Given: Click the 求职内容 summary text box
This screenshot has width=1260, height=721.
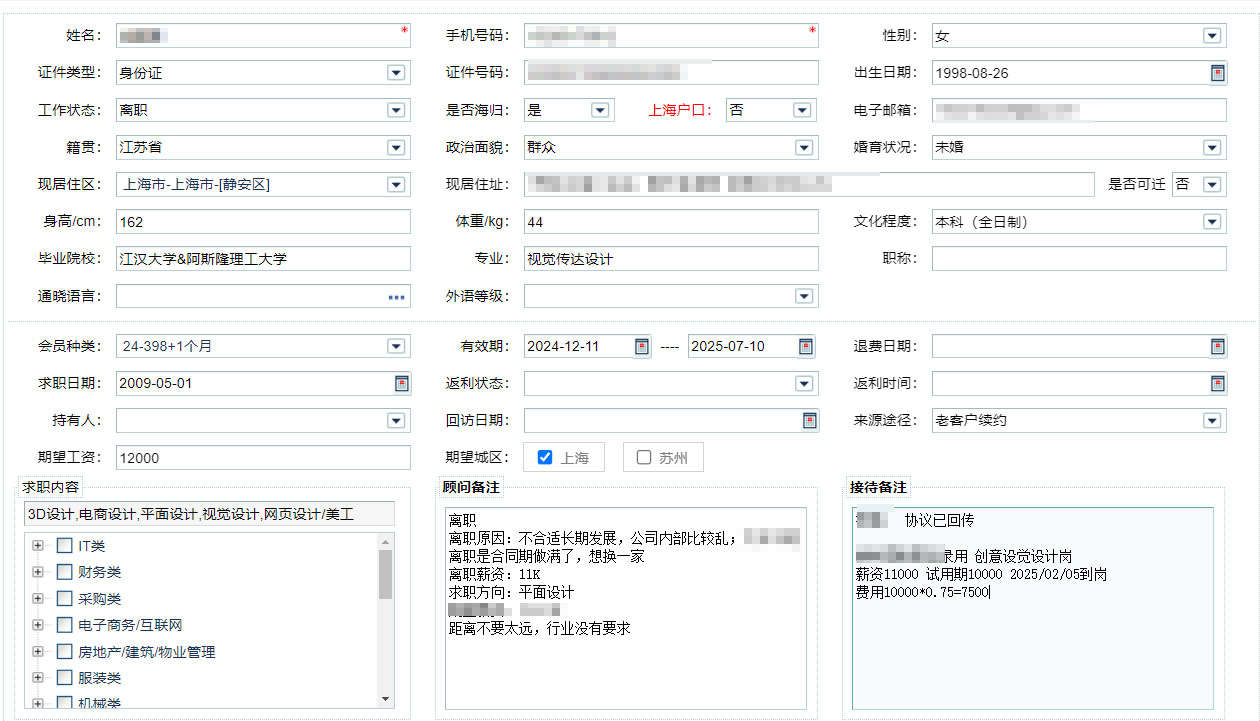Looking at the screenshot, I should pos(209,514).
